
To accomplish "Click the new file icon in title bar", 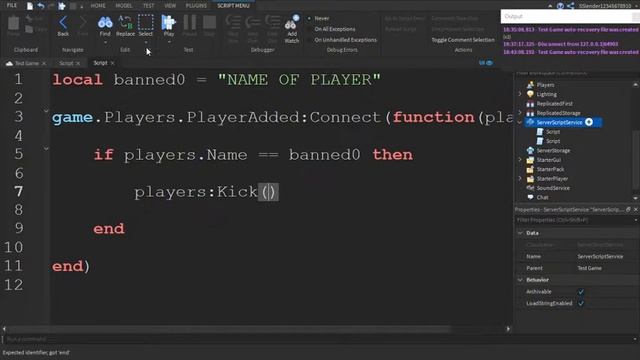I will pos(29,6).
